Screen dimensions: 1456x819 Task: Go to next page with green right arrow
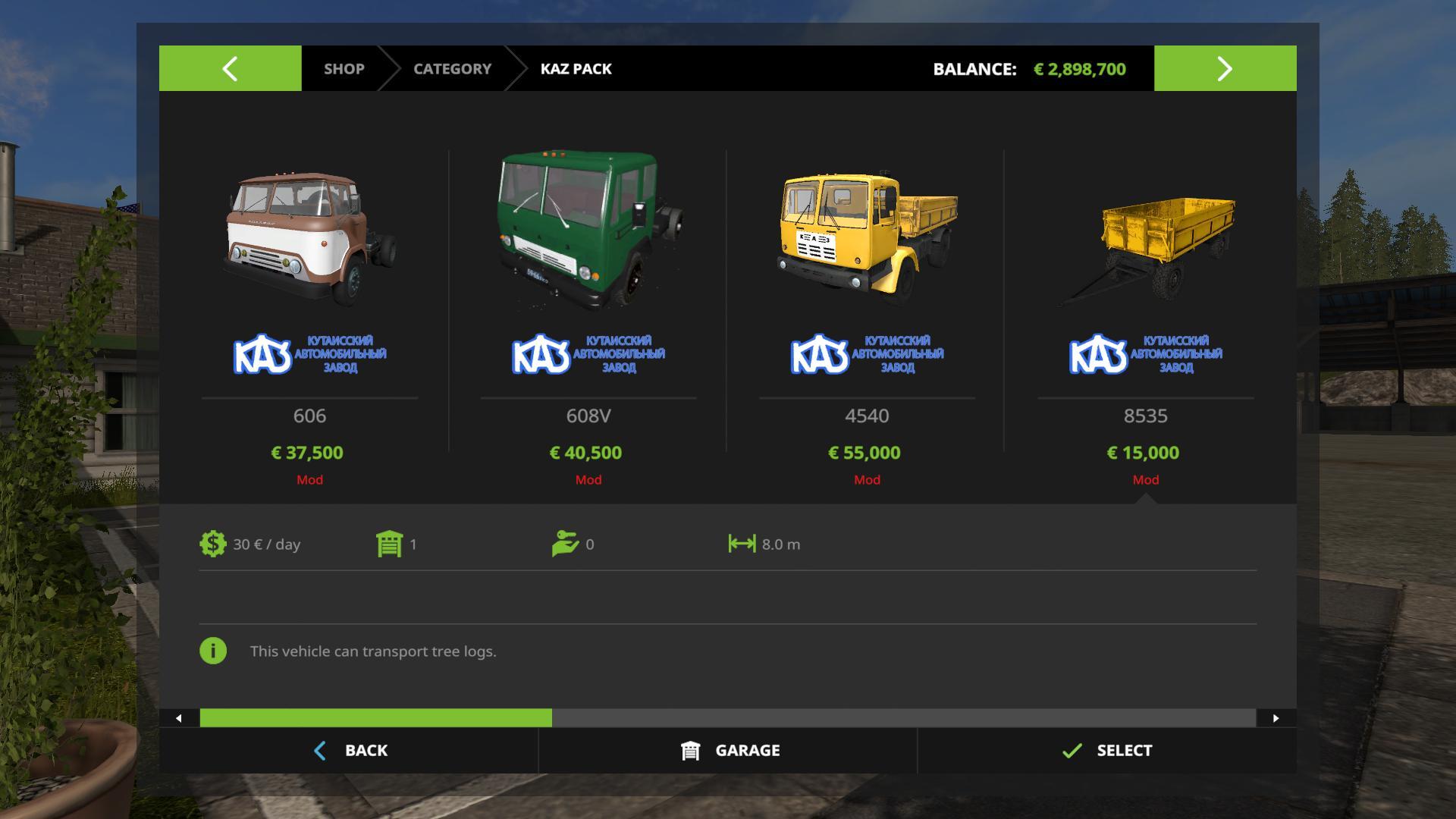[x=1225, y=68]
